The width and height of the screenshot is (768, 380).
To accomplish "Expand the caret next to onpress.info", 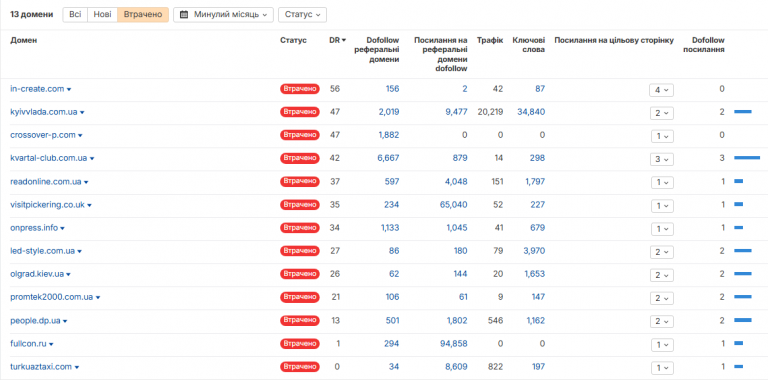I will [x=62, y=229].
